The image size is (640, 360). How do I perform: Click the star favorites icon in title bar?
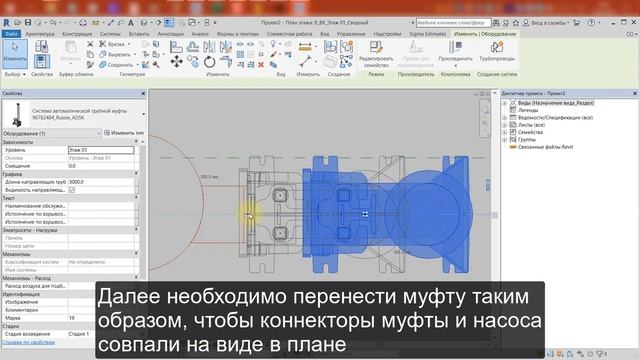[516, 23]
